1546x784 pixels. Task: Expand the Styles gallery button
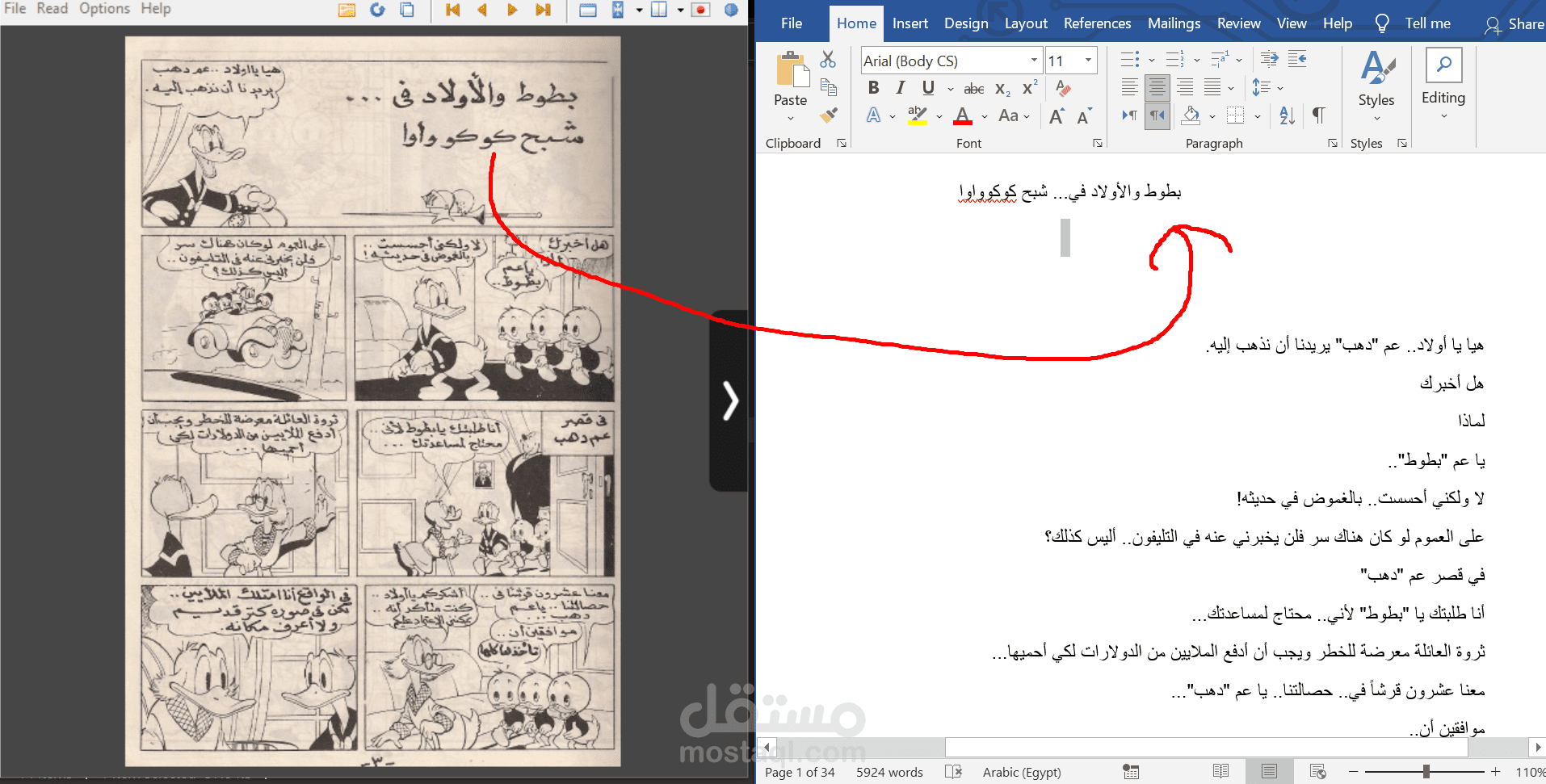tap(1376, 86)
